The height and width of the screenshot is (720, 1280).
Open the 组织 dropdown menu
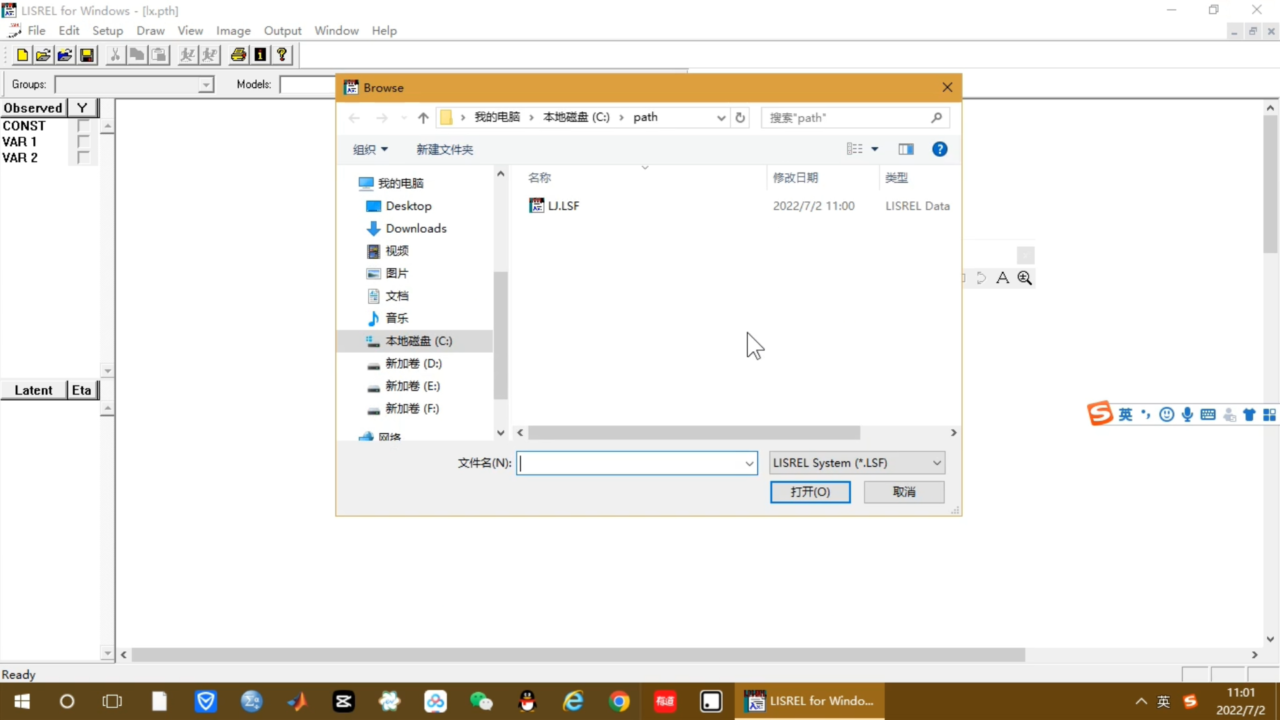370,149
